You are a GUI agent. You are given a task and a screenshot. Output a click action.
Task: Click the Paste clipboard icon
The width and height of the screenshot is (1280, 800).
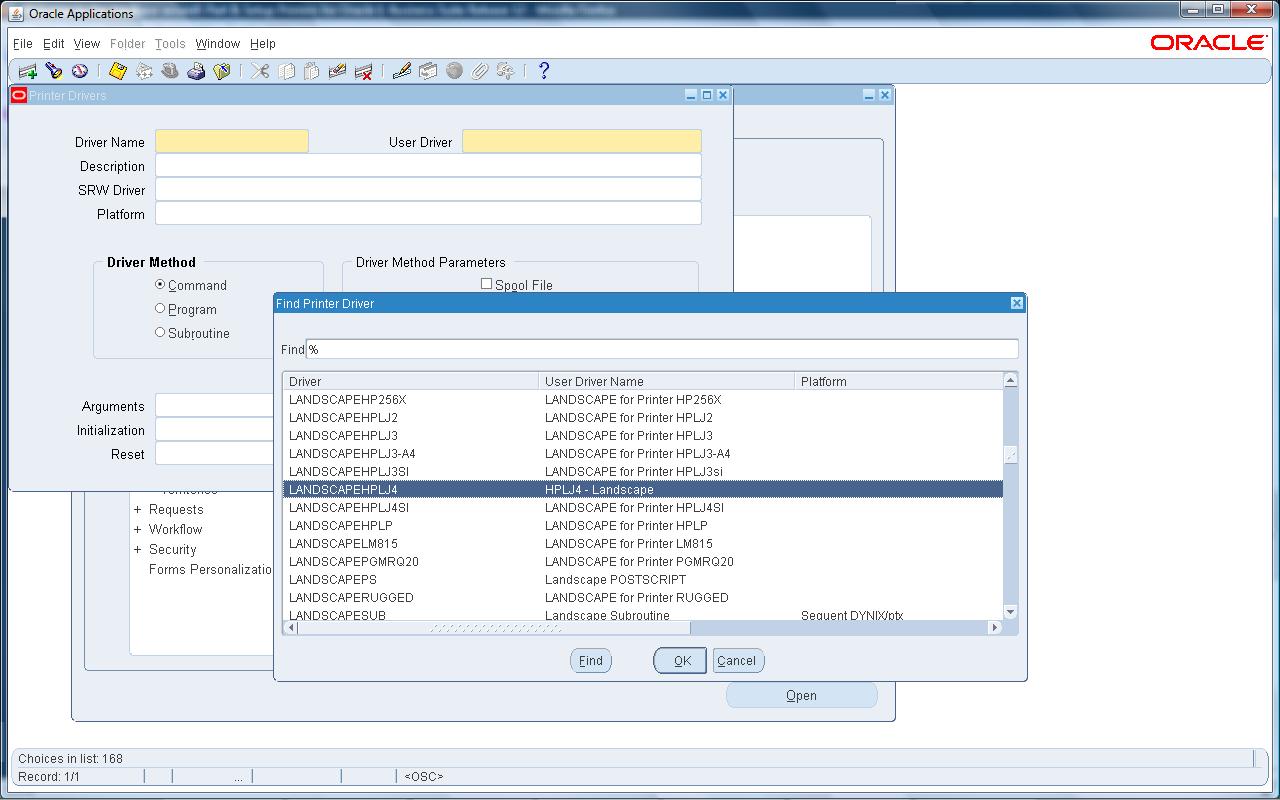(x=312, y=71)
